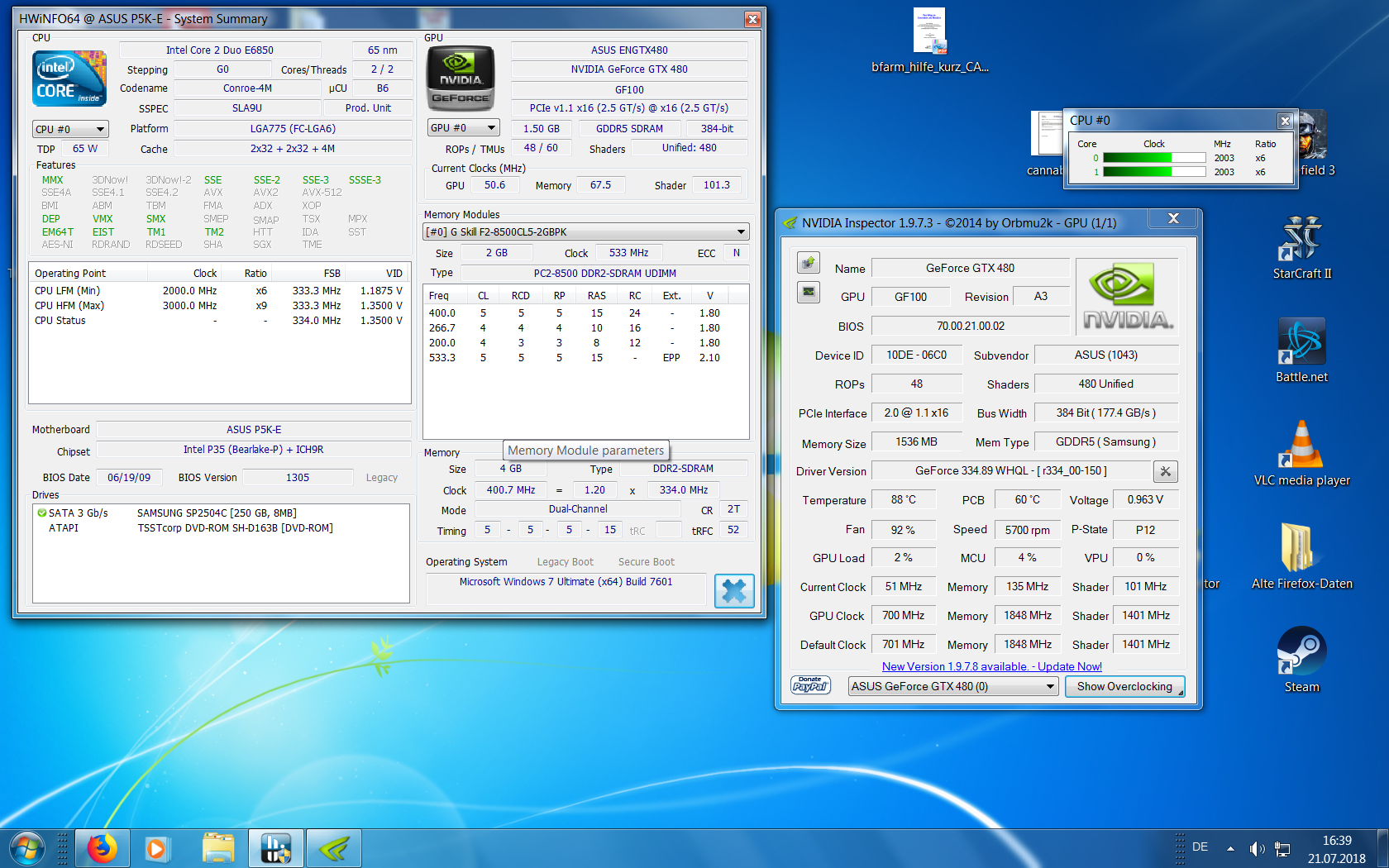Show hidden tray icons arrow

[x=1230, y=849]
